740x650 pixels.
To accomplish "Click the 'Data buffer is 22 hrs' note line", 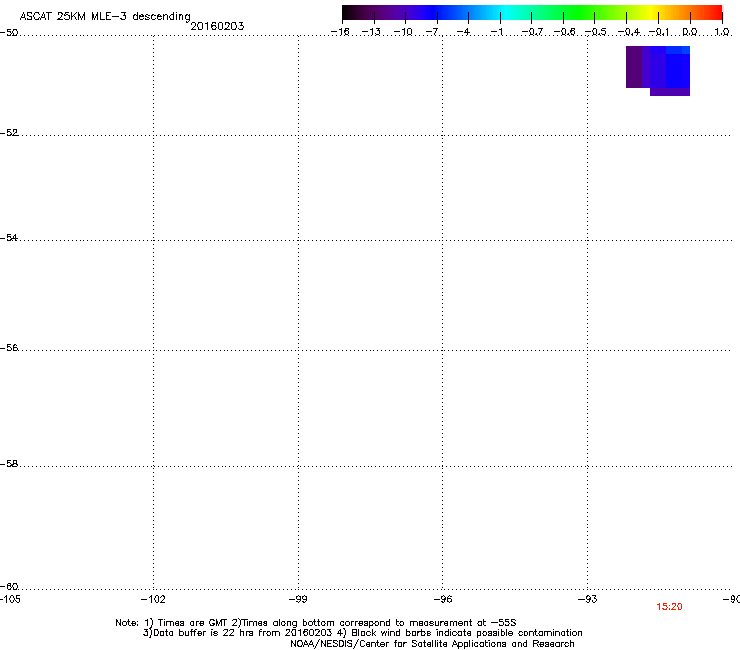I will 362,633.
